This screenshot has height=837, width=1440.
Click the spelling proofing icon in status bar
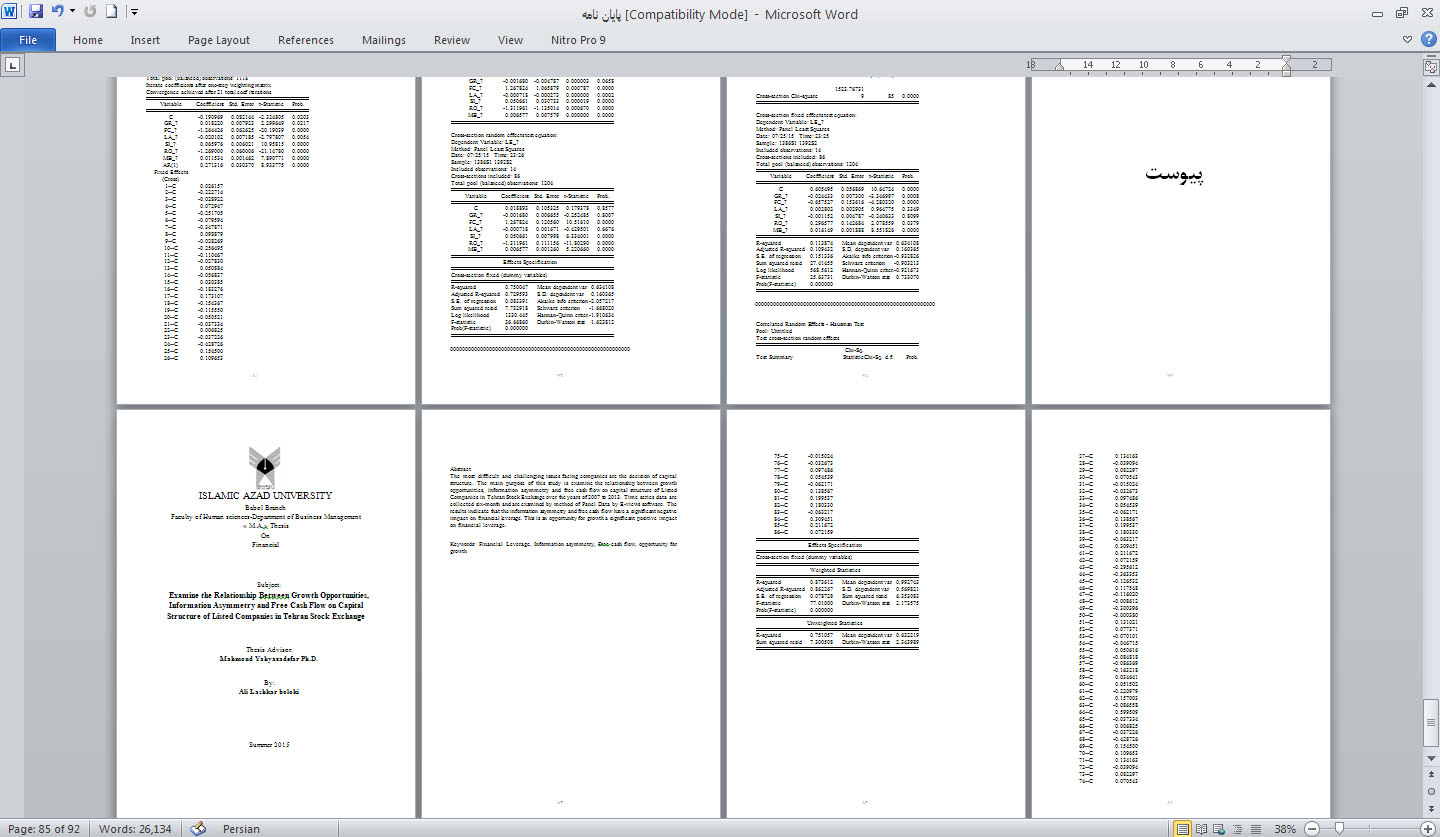pos(198,829)
